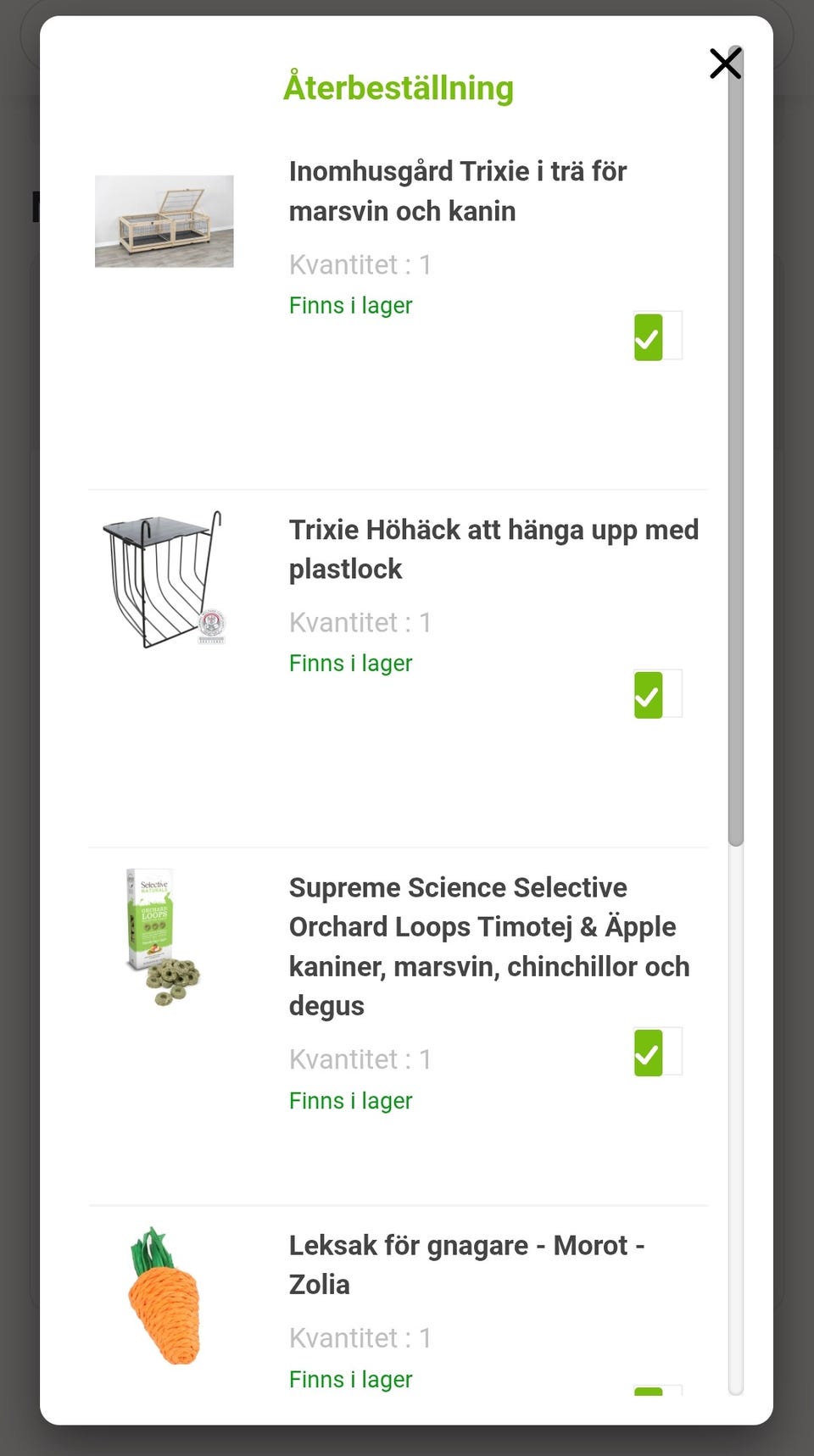Click Finns i lager under Orchard Loops
This screenshot has width=814, height=1456.
pos(351,1100)
